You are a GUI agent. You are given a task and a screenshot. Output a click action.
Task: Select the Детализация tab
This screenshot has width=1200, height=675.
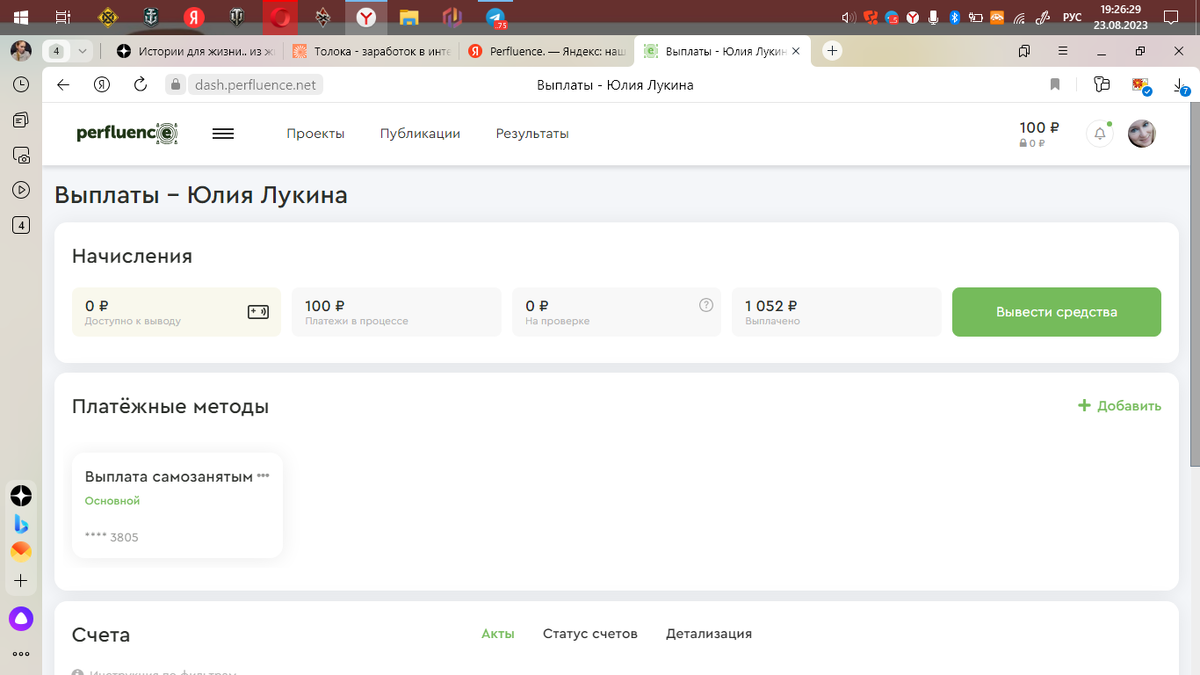pos(709,633)
